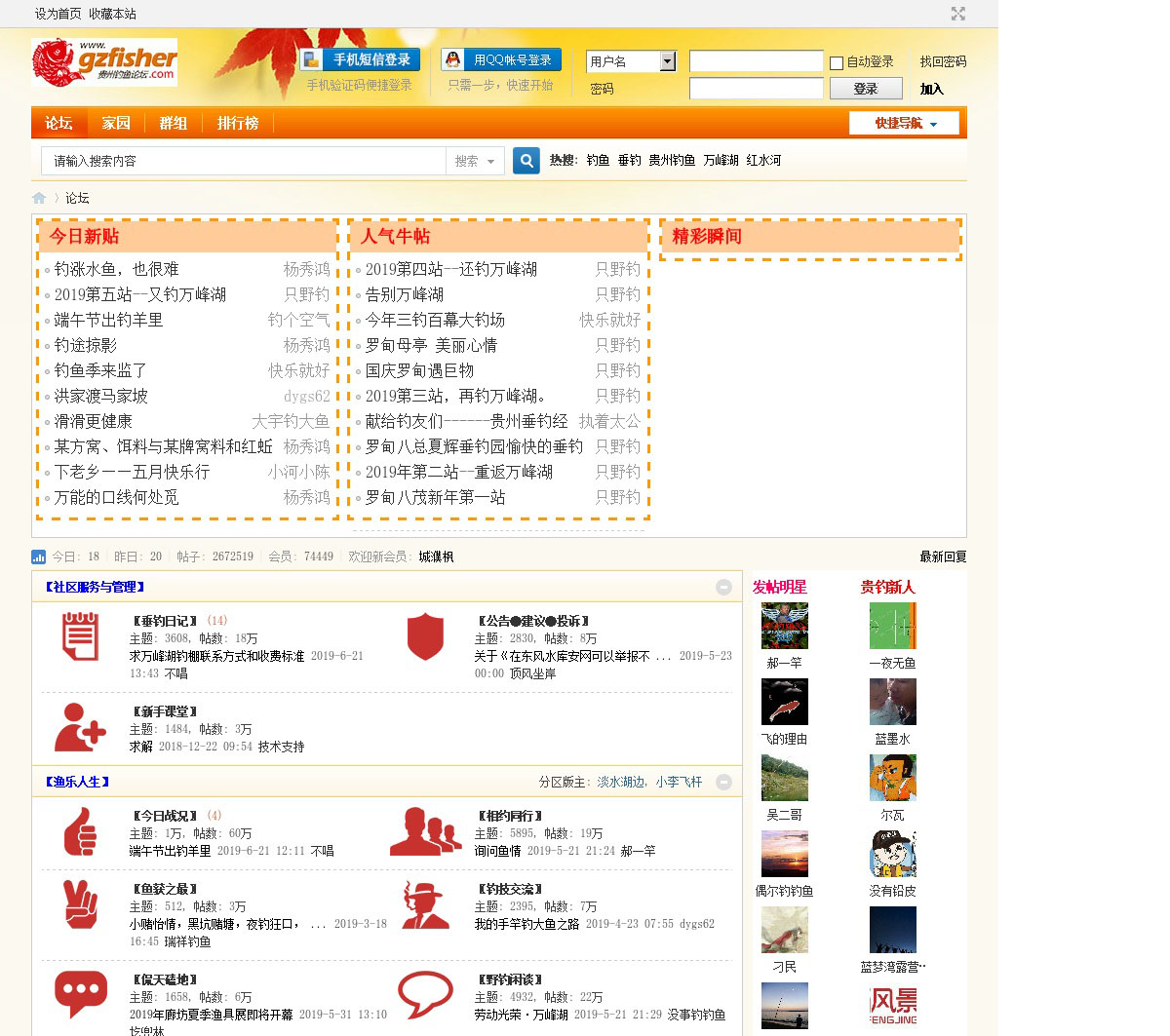Open 垂钓日记 forum via notebook icon

pos(80,636)
